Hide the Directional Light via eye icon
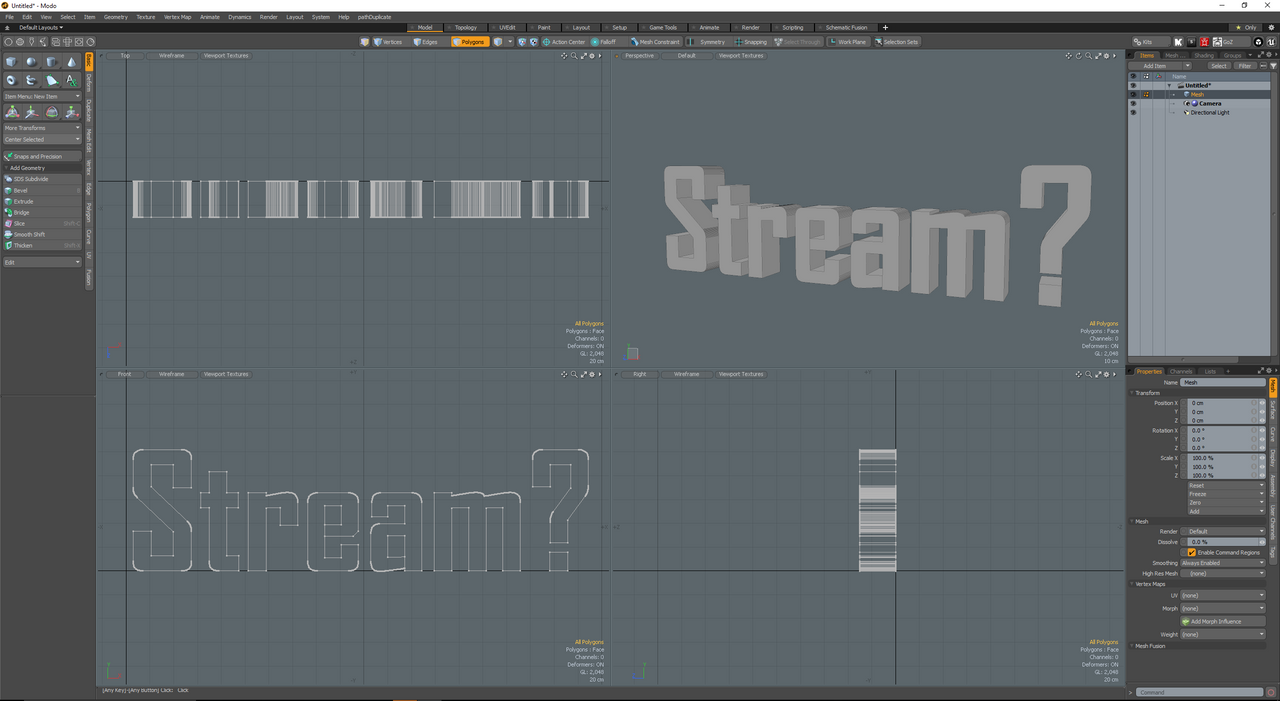Screen dimensions: 1280x701 coord(1133,112)
